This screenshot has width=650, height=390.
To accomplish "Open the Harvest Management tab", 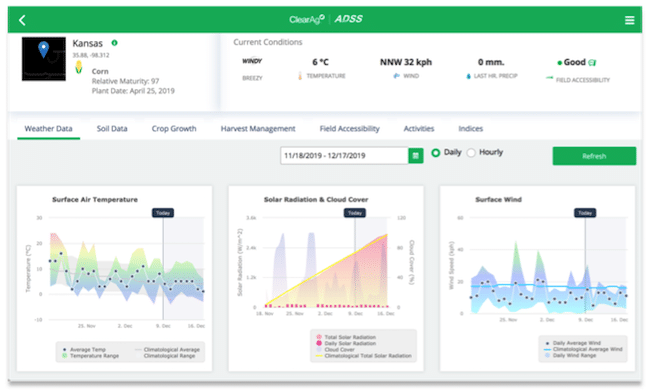I will pos(258,129).
